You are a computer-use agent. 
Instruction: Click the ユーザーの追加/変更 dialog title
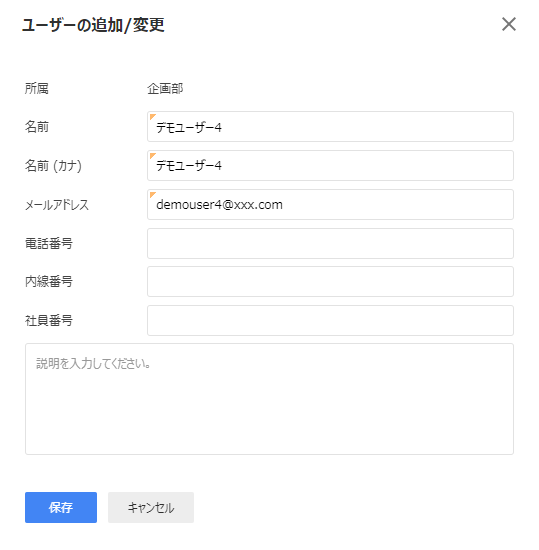(93, 25)
